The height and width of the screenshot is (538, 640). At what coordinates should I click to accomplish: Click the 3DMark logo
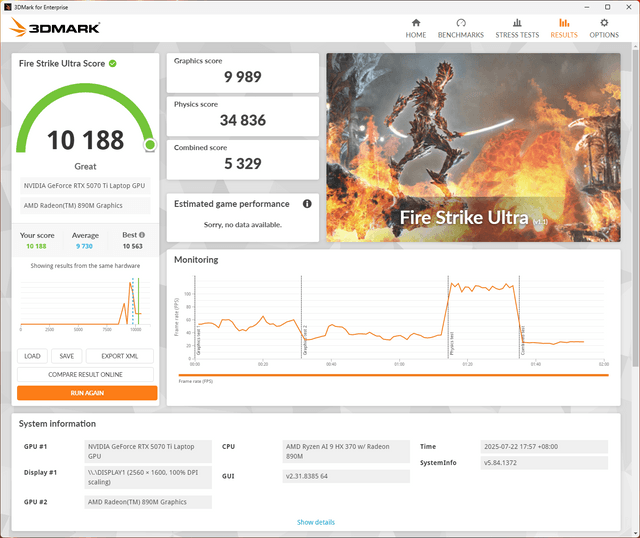55,27
